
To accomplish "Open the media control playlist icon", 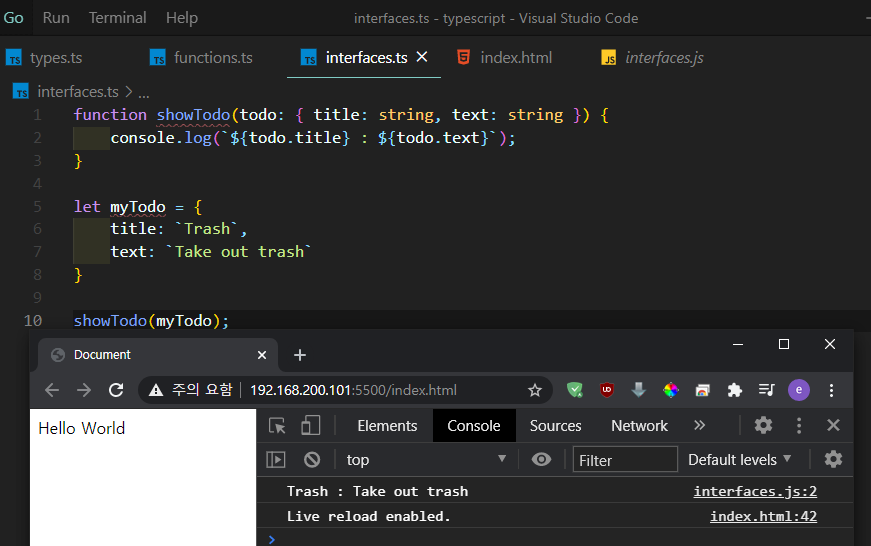I will coord(767,390).
